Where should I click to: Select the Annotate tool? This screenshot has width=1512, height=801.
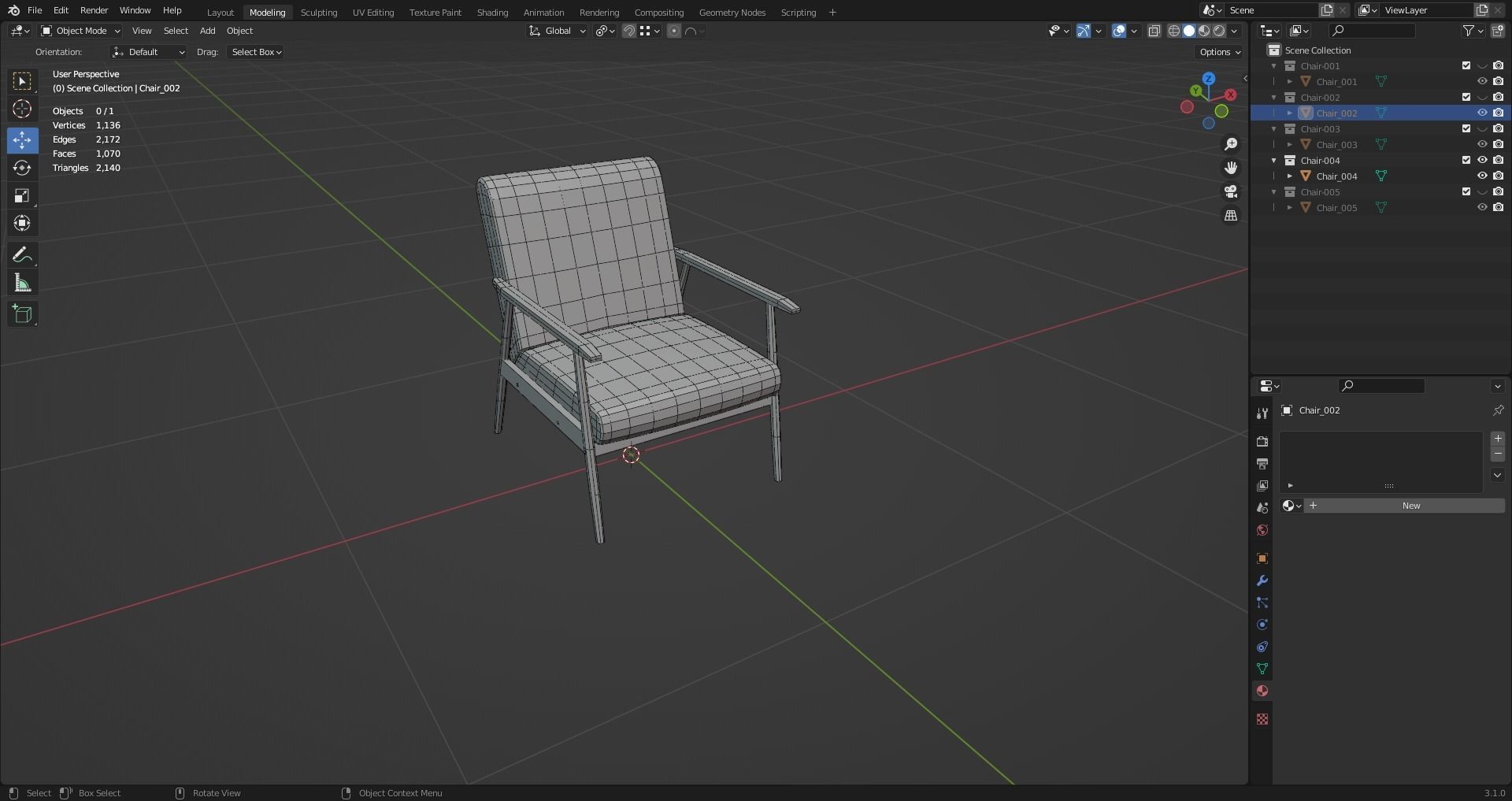click(22, 255)
